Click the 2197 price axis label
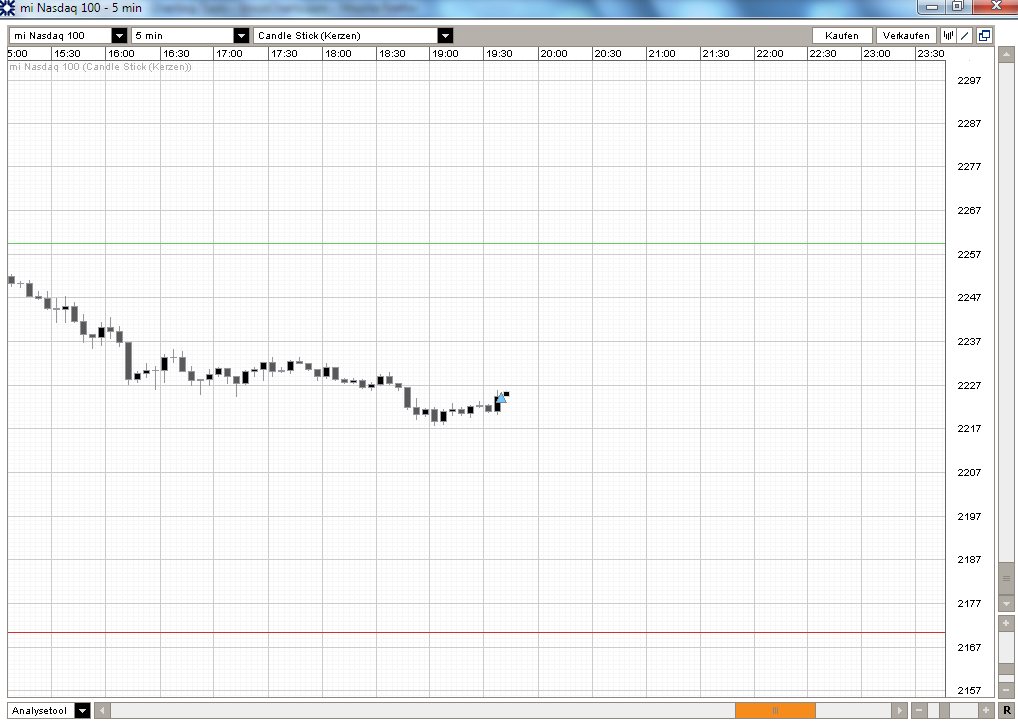The width and height of the screenshot is (1018, 724). [969, 517]
